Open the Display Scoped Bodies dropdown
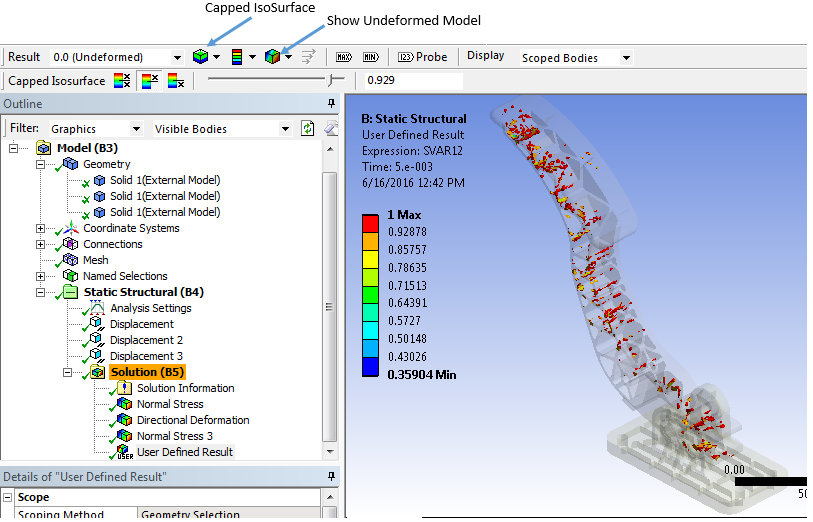 (626, 58)
